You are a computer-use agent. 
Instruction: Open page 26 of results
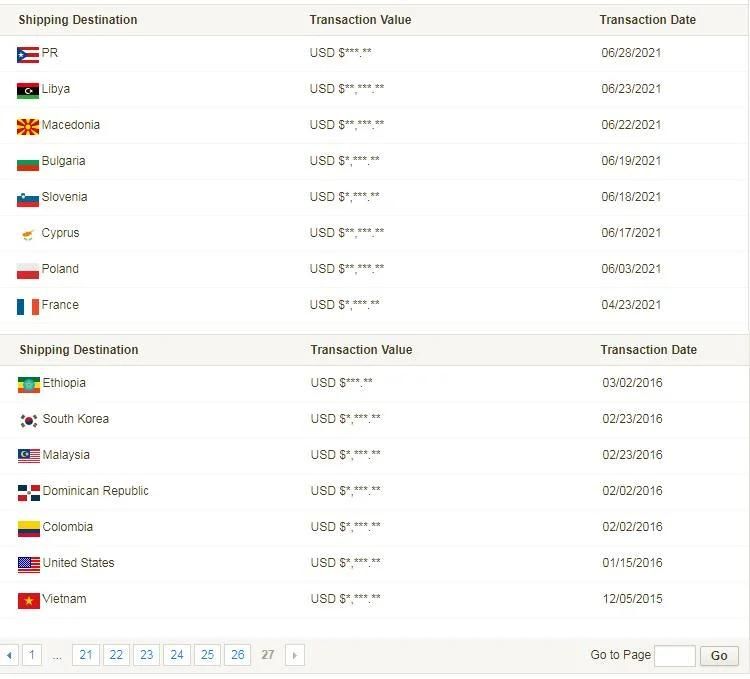click(238, 655)
